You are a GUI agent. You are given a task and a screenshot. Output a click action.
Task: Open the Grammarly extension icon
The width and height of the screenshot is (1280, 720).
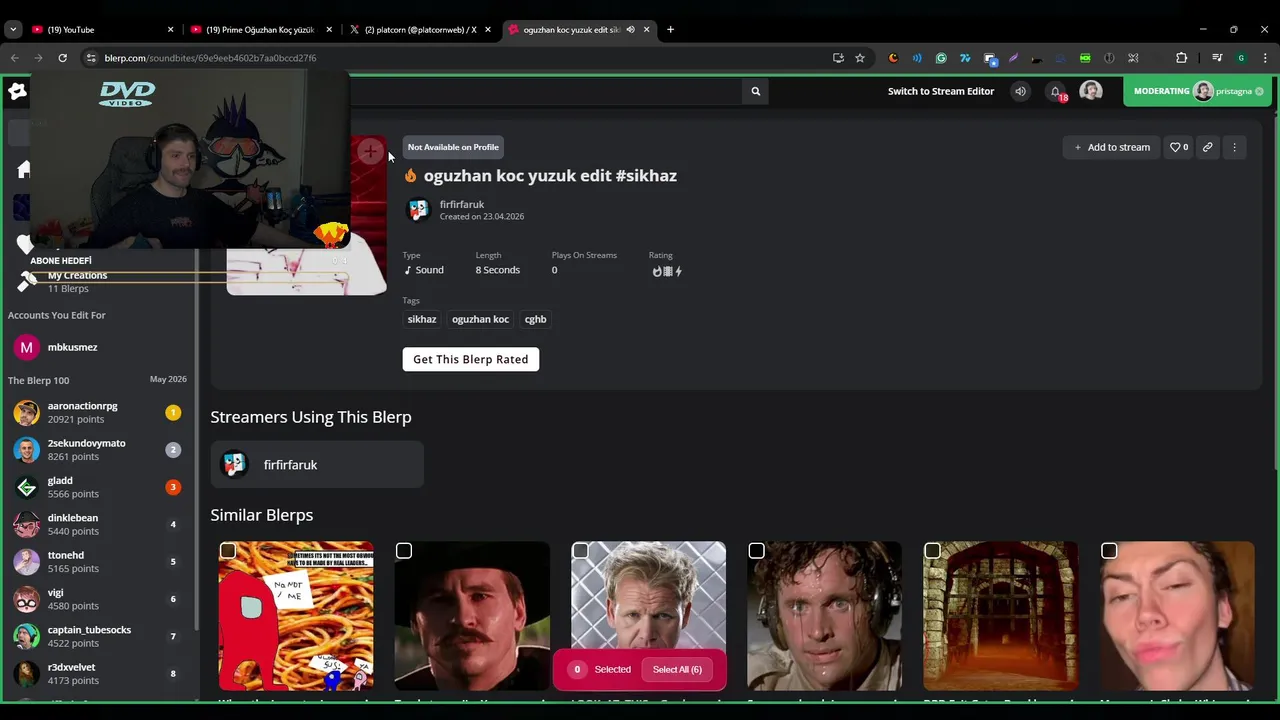[x=941, y=58]
